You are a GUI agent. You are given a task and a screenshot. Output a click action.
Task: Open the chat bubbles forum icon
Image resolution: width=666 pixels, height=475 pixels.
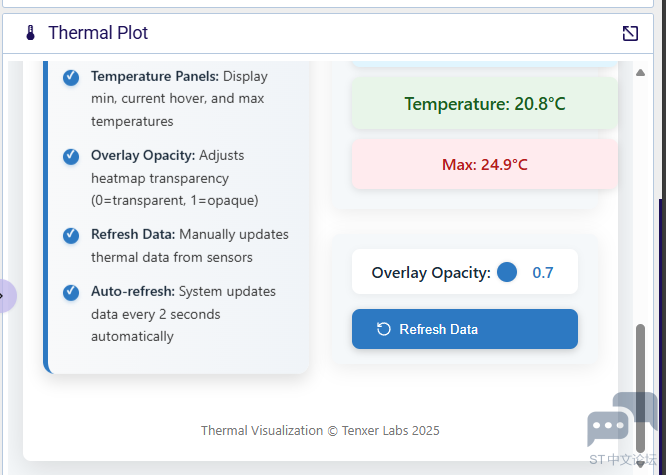(x=622, y=419)
